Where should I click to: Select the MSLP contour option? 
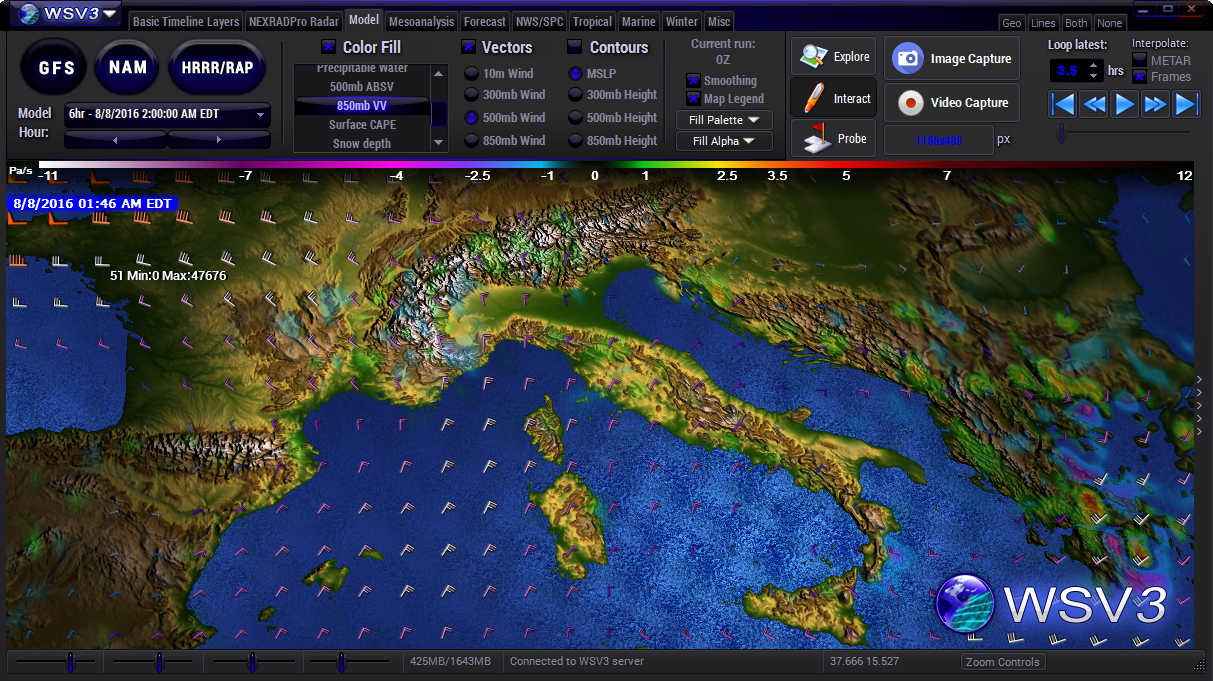point(576,74)
